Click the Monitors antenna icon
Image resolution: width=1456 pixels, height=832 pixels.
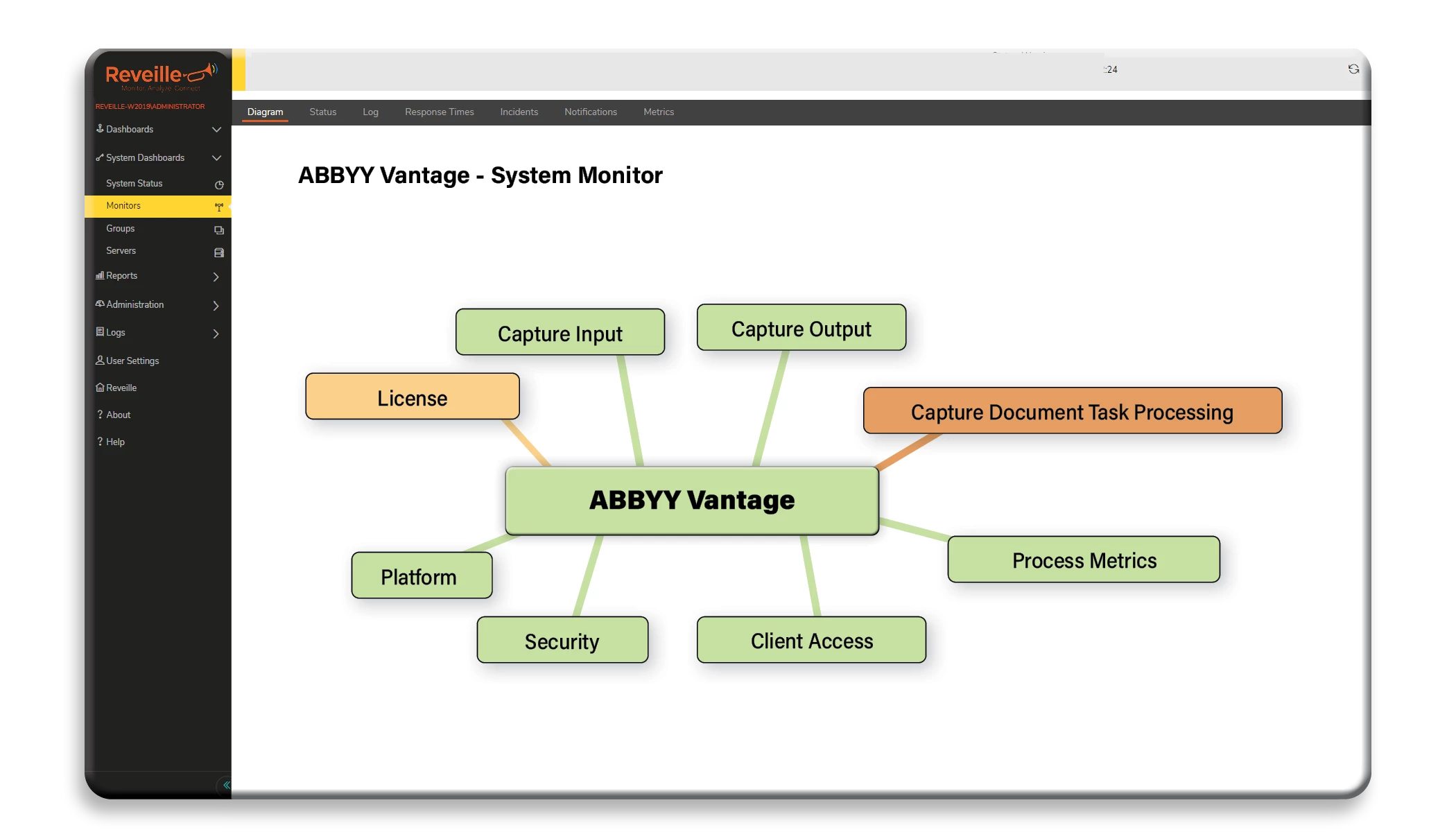(219, 207)
